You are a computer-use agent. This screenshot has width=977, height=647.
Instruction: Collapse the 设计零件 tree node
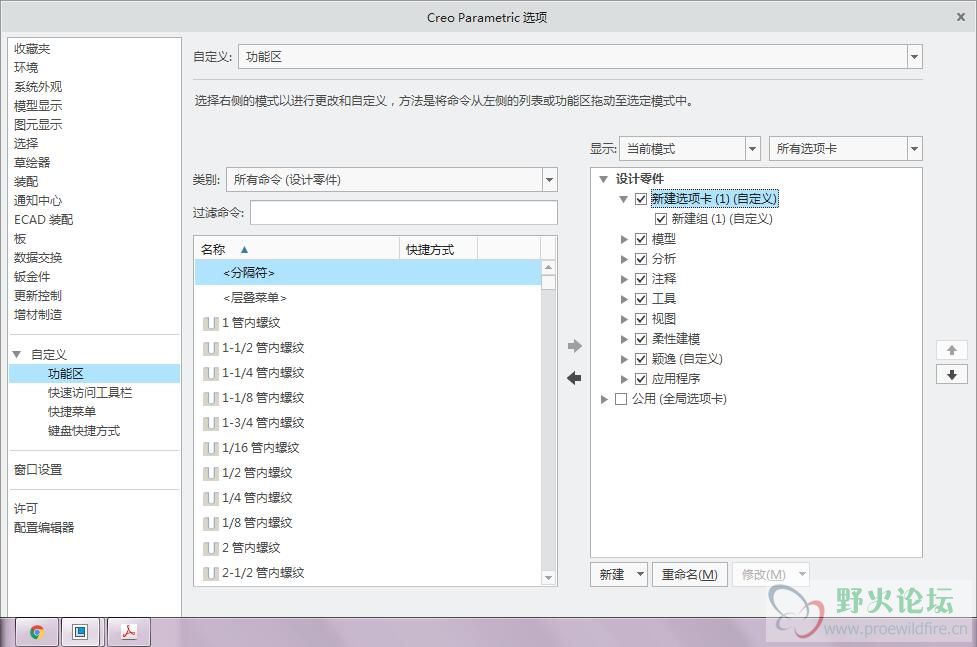603,179
